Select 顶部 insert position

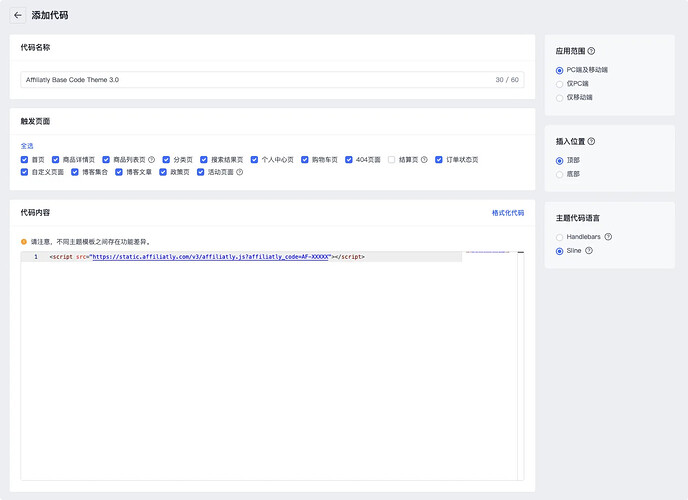(x=559, y=161)
